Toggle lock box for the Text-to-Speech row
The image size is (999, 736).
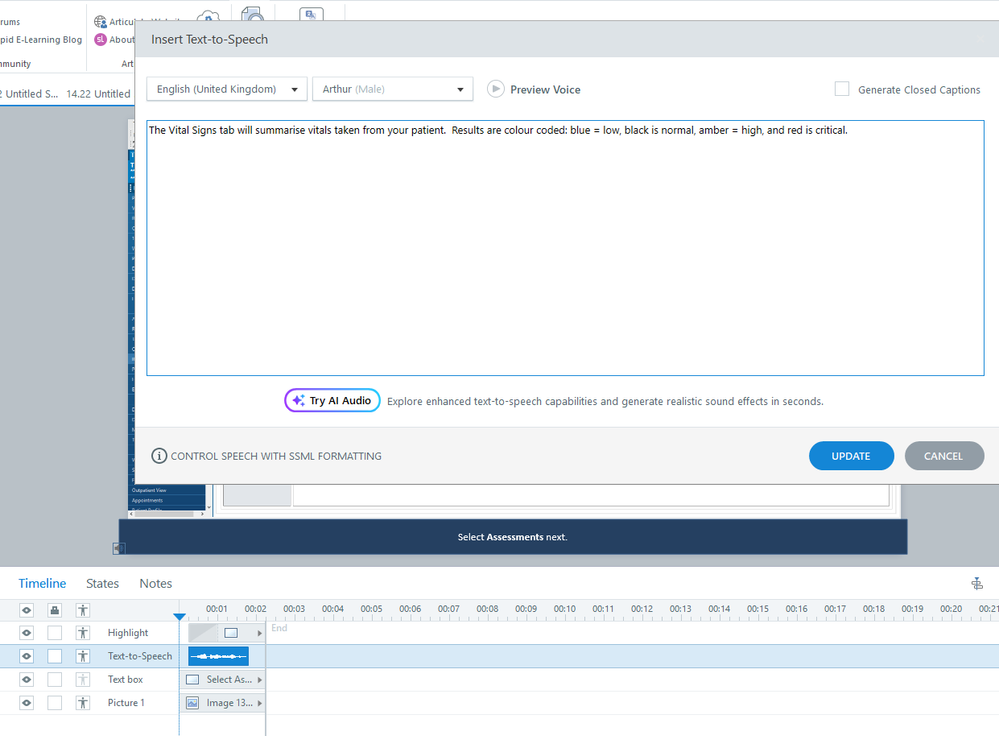pos(55,656)
